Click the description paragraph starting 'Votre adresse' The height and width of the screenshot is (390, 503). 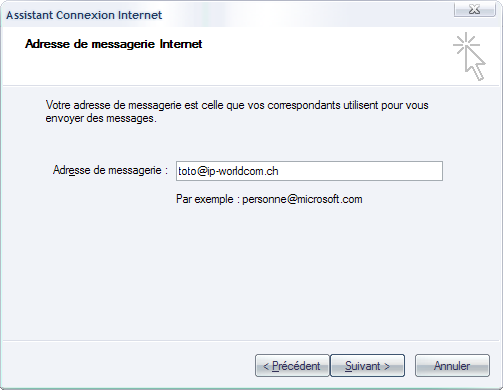(x=237, y=112)
